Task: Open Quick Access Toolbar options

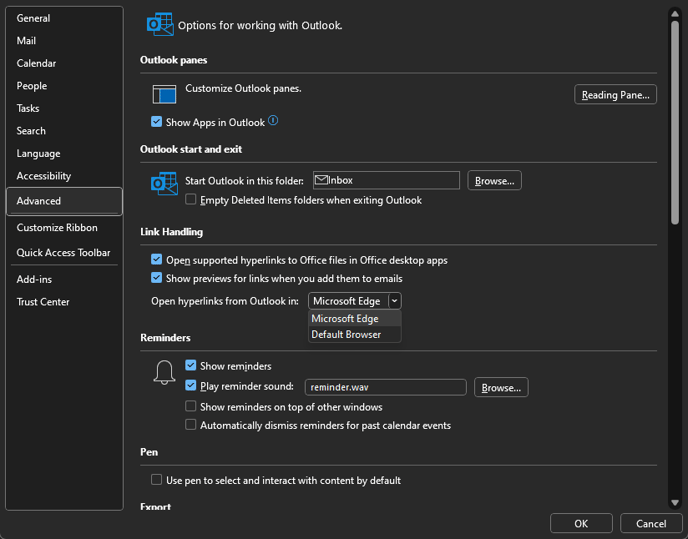Action: tap(64, 252)
